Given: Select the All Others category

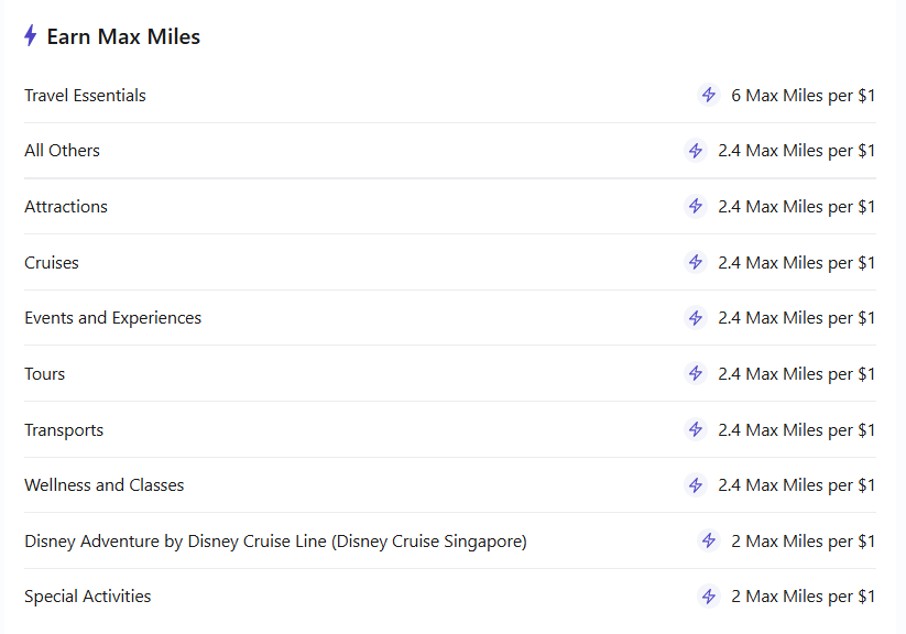Looking at the screenshot, I should [62, 151].
